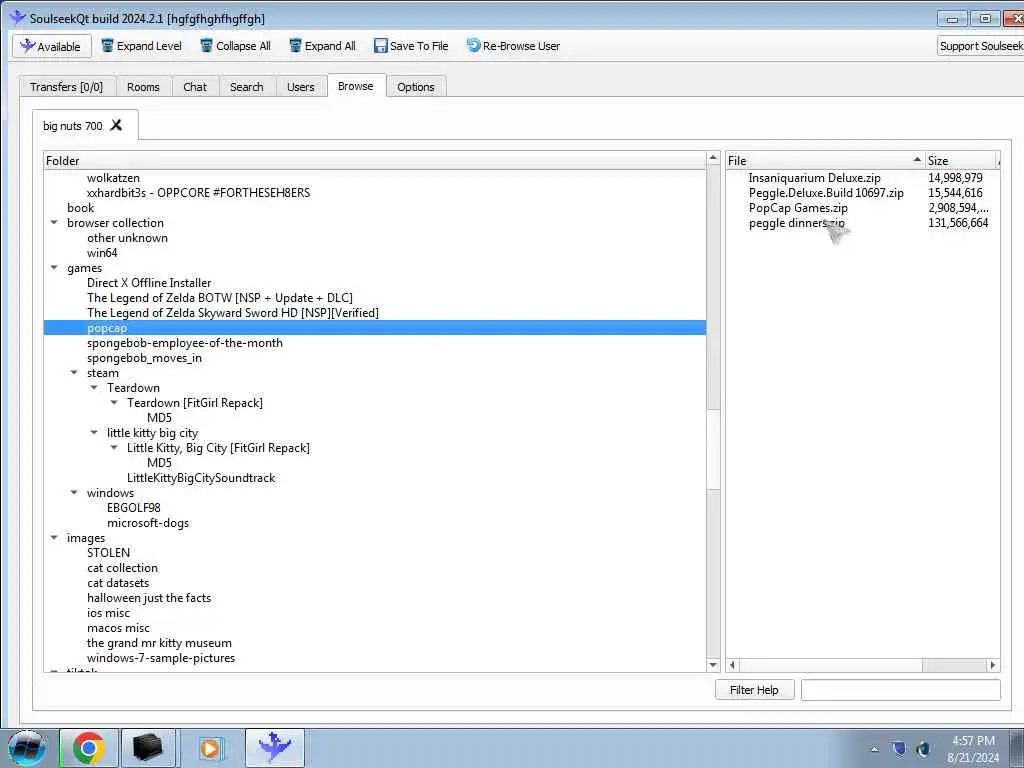Image resolution: width=1024 pixels, height=768 pixels.
Task: Select peggle dinners.zip file
Action: [796, 223]
